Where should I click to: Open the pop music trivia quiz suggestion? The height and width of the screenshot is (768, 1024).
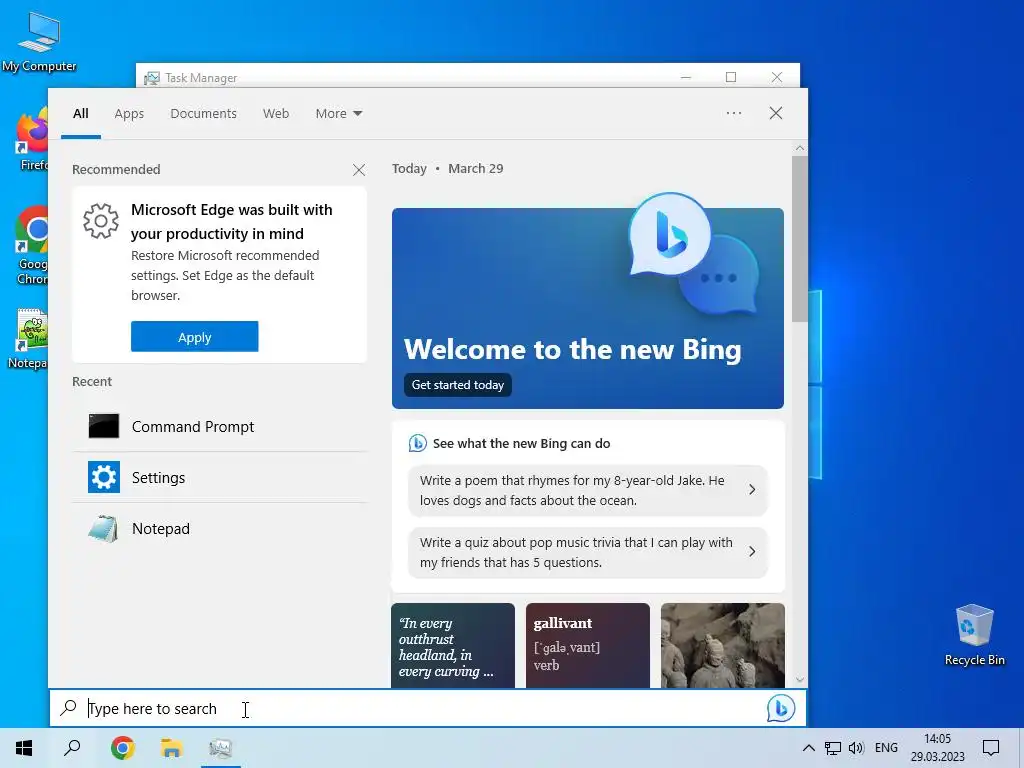[x=588, y=552]
